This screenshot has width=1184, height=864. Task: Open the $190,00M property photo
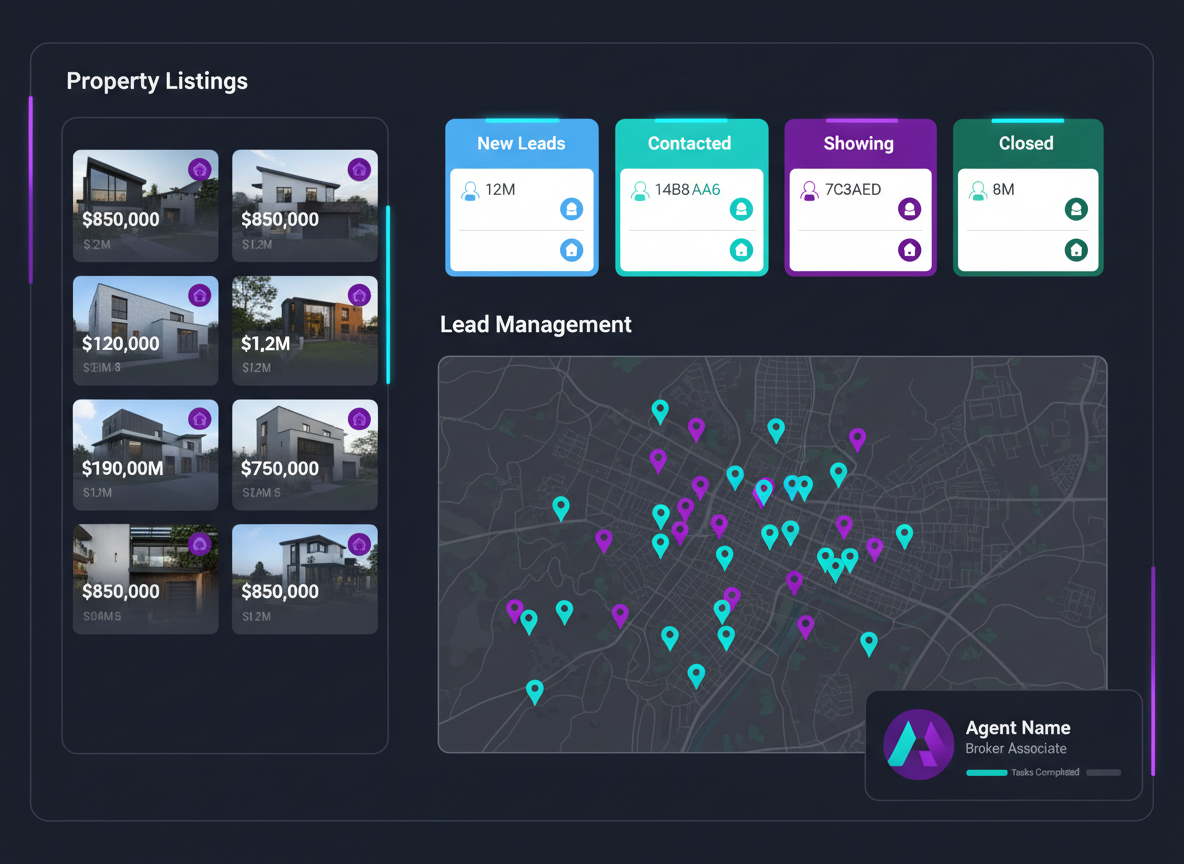click(146, 455)
